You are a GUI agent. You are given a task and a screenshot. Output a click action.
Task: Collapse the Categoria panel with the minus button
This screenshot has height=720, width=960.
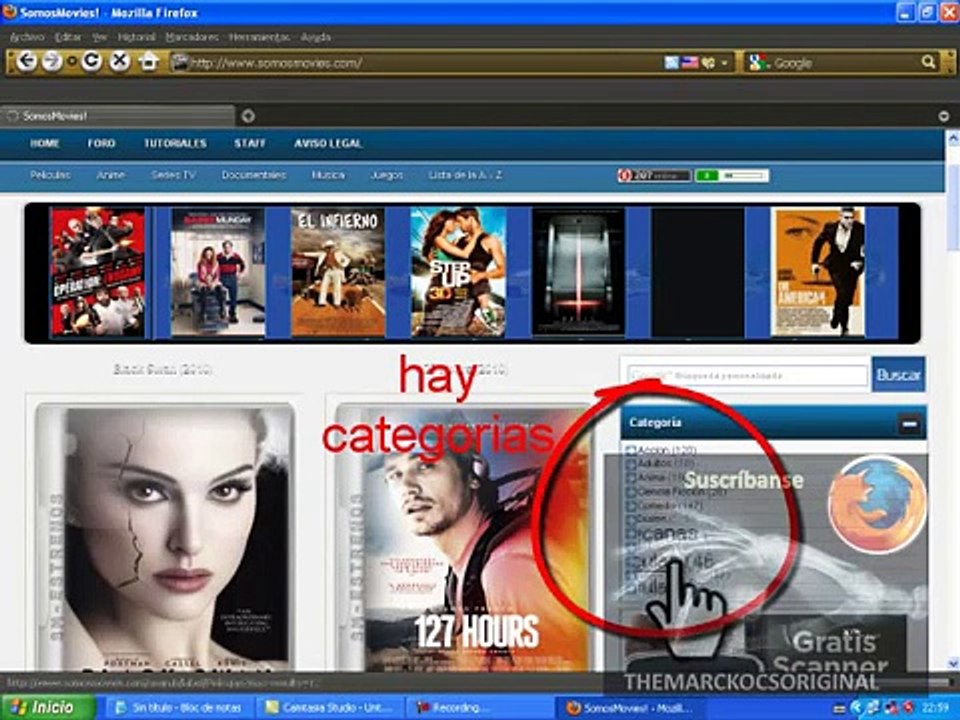(909, 423)
